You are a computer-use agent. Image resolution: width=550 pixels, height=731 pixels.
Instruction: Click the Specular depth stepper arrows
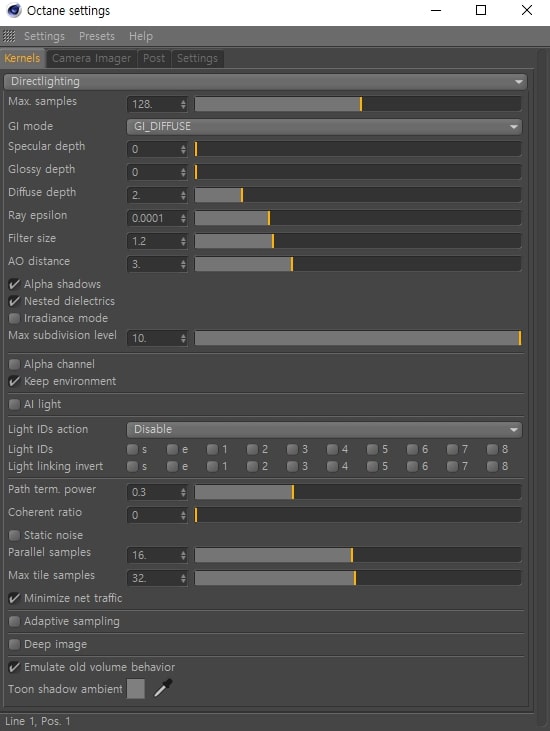183,149
